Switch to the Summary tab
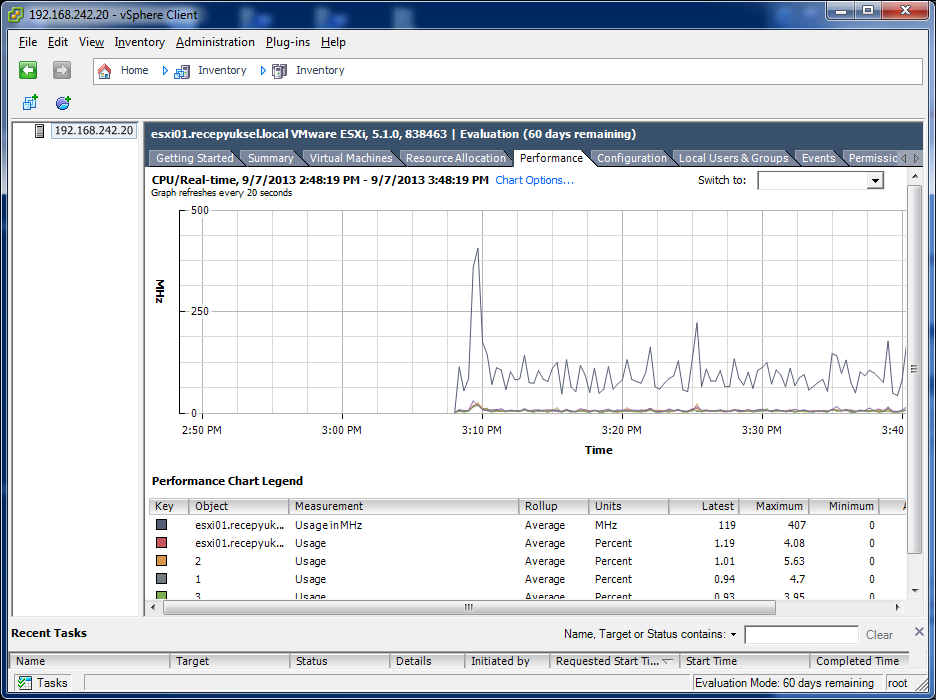 [270, 158]
